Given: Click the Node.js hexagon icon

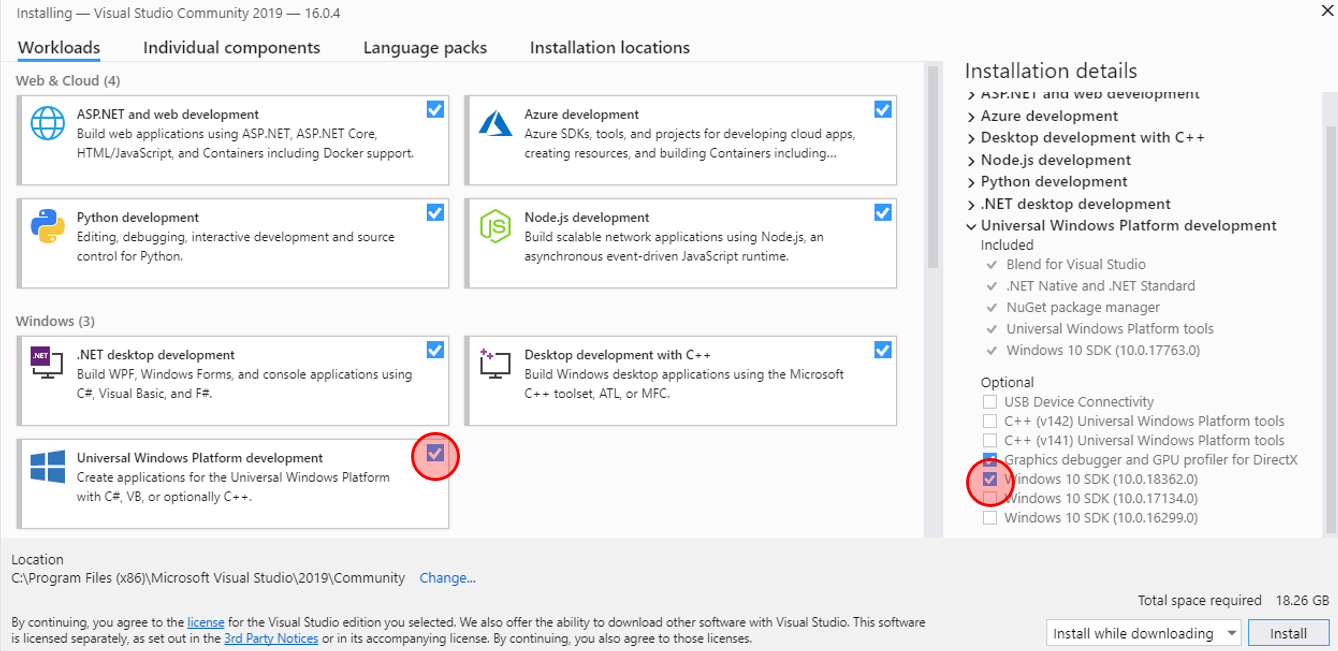Looking at the screenshot, I should coord(495,226).
